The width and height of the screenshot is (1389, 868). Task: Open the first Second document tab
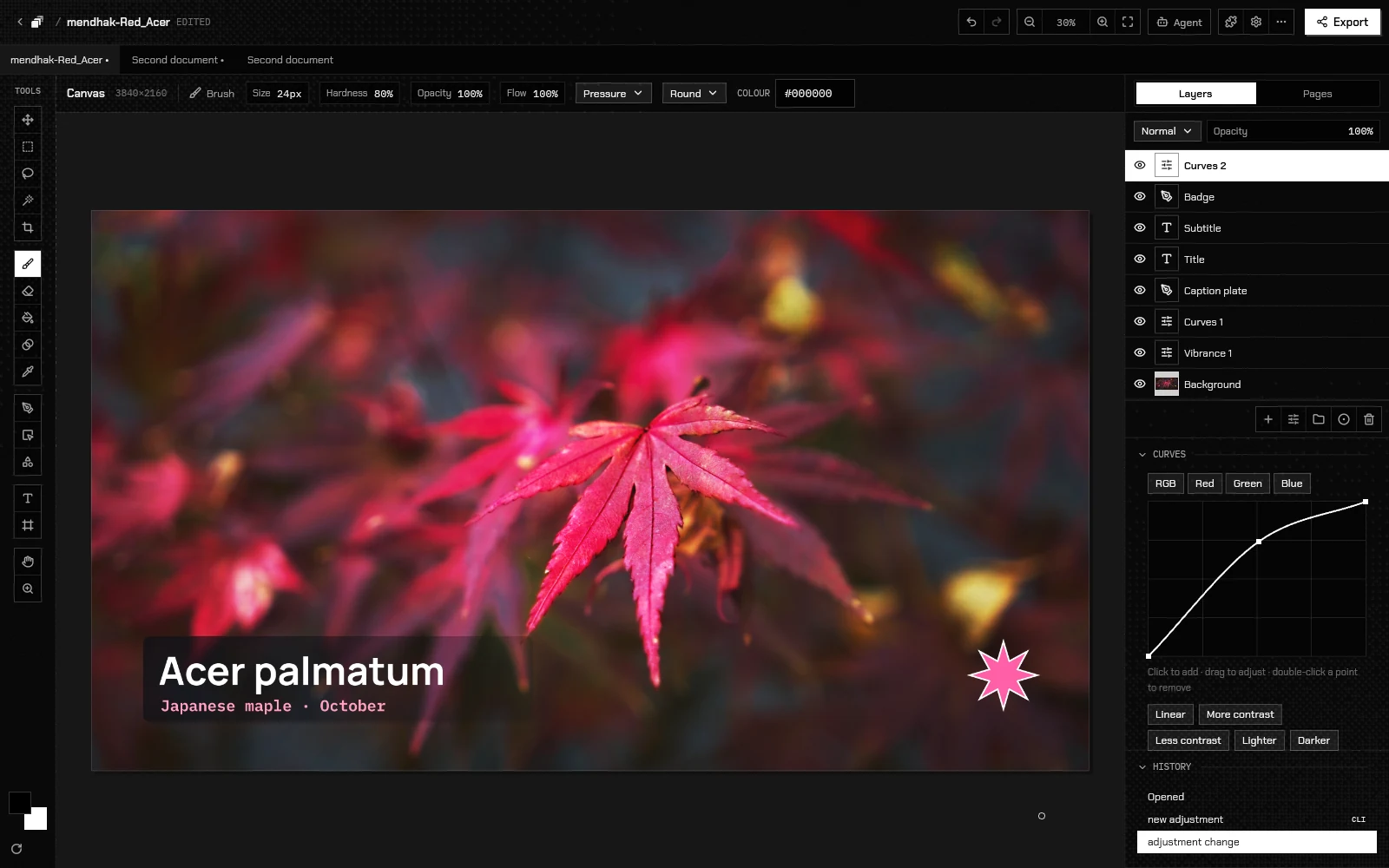coord(178,60)
